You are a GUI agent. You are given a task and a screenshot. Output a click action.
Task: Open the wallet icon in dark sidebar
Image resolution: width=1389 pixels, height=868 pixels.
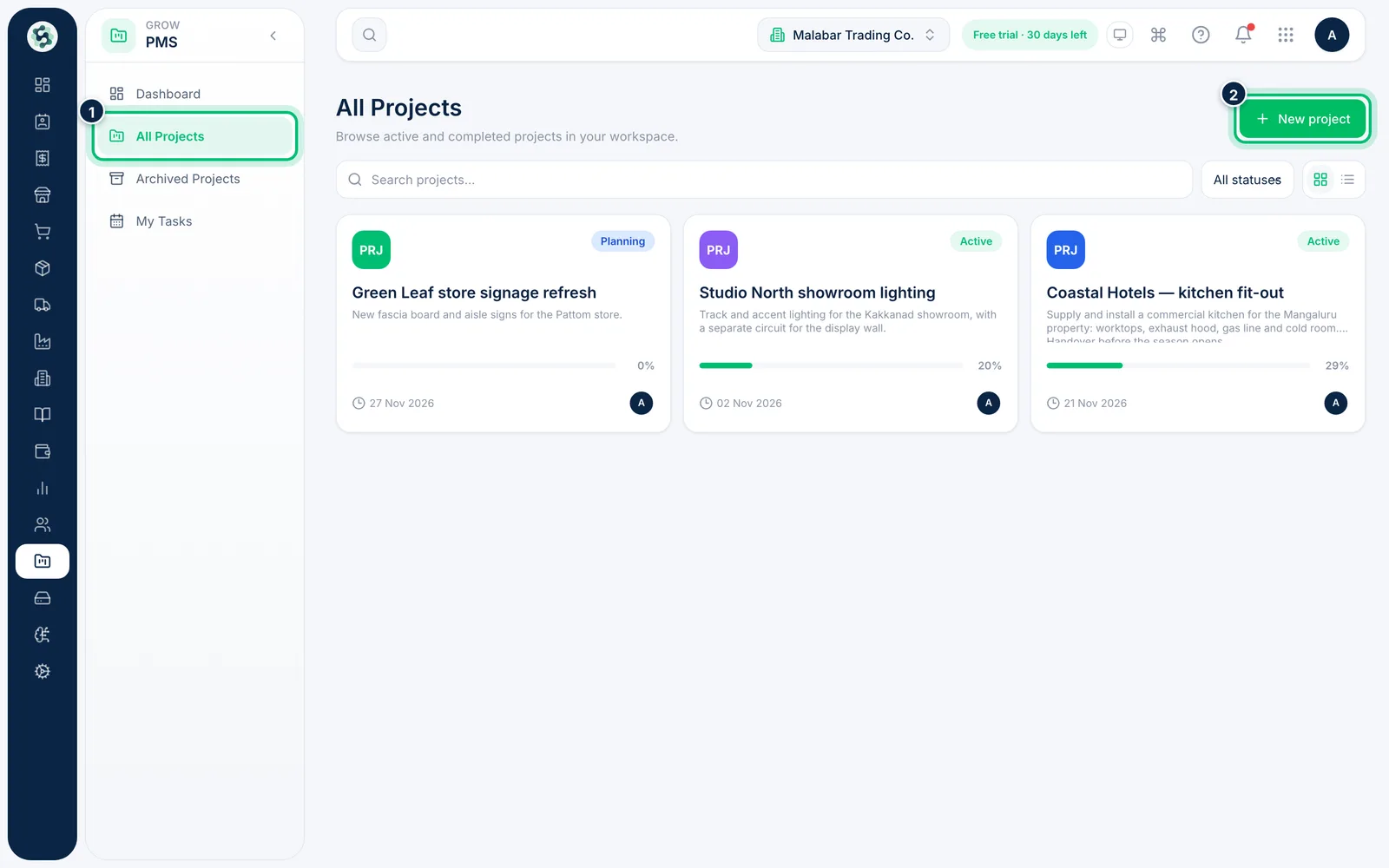[x=42, y=451]
